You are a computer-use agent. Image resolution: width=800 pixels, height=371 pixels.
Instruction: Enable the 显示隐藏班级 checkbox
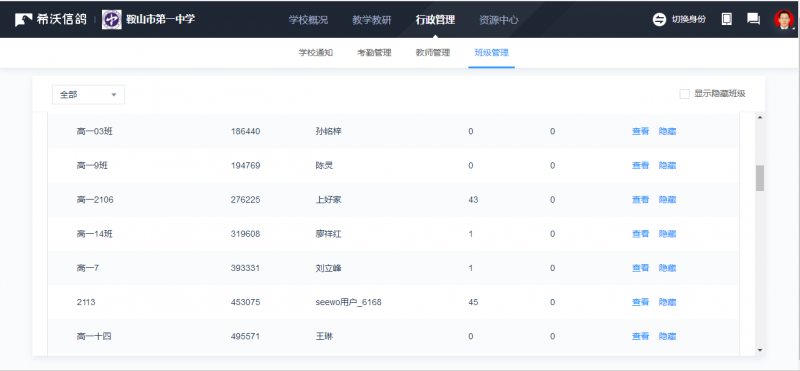tap(685, 94)
